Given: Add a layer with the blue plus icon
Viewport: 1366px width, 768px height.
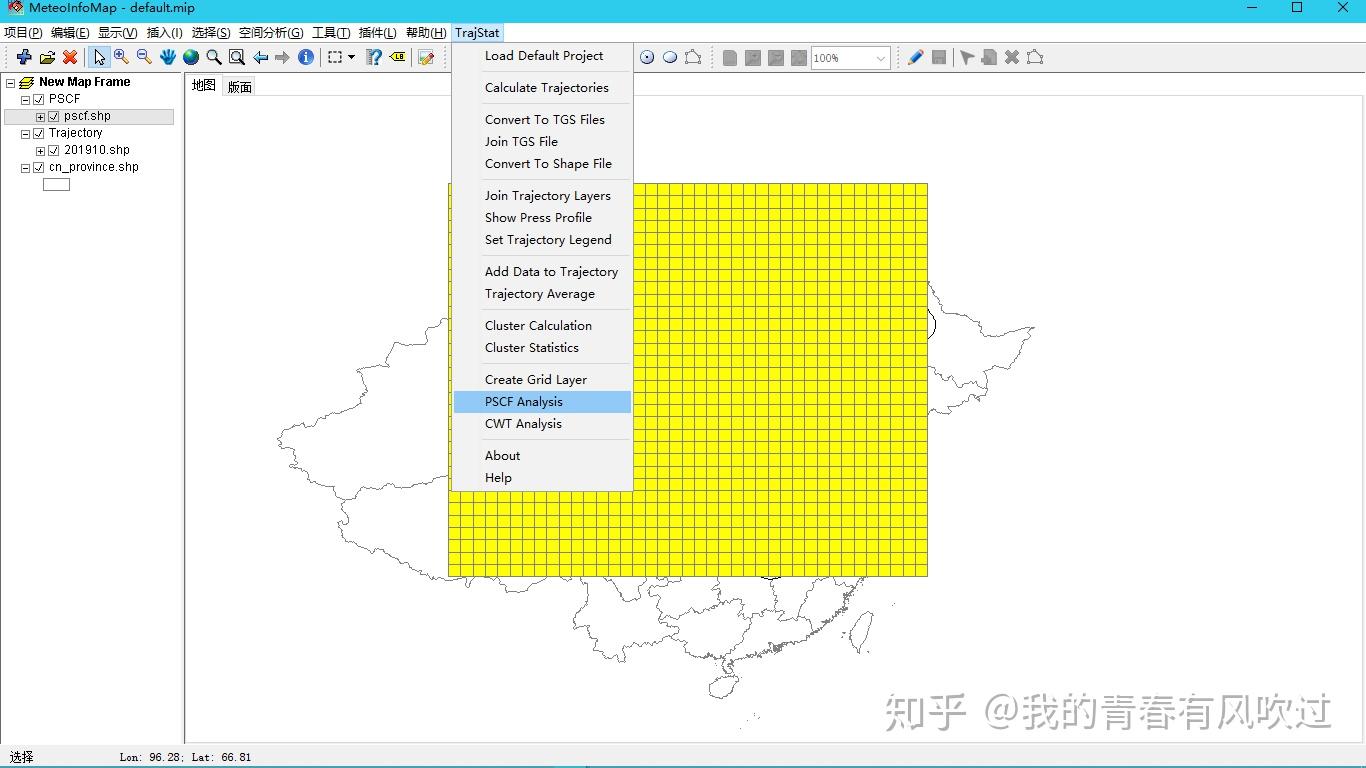Looking at the screenshot, I should tap(23, 57).
